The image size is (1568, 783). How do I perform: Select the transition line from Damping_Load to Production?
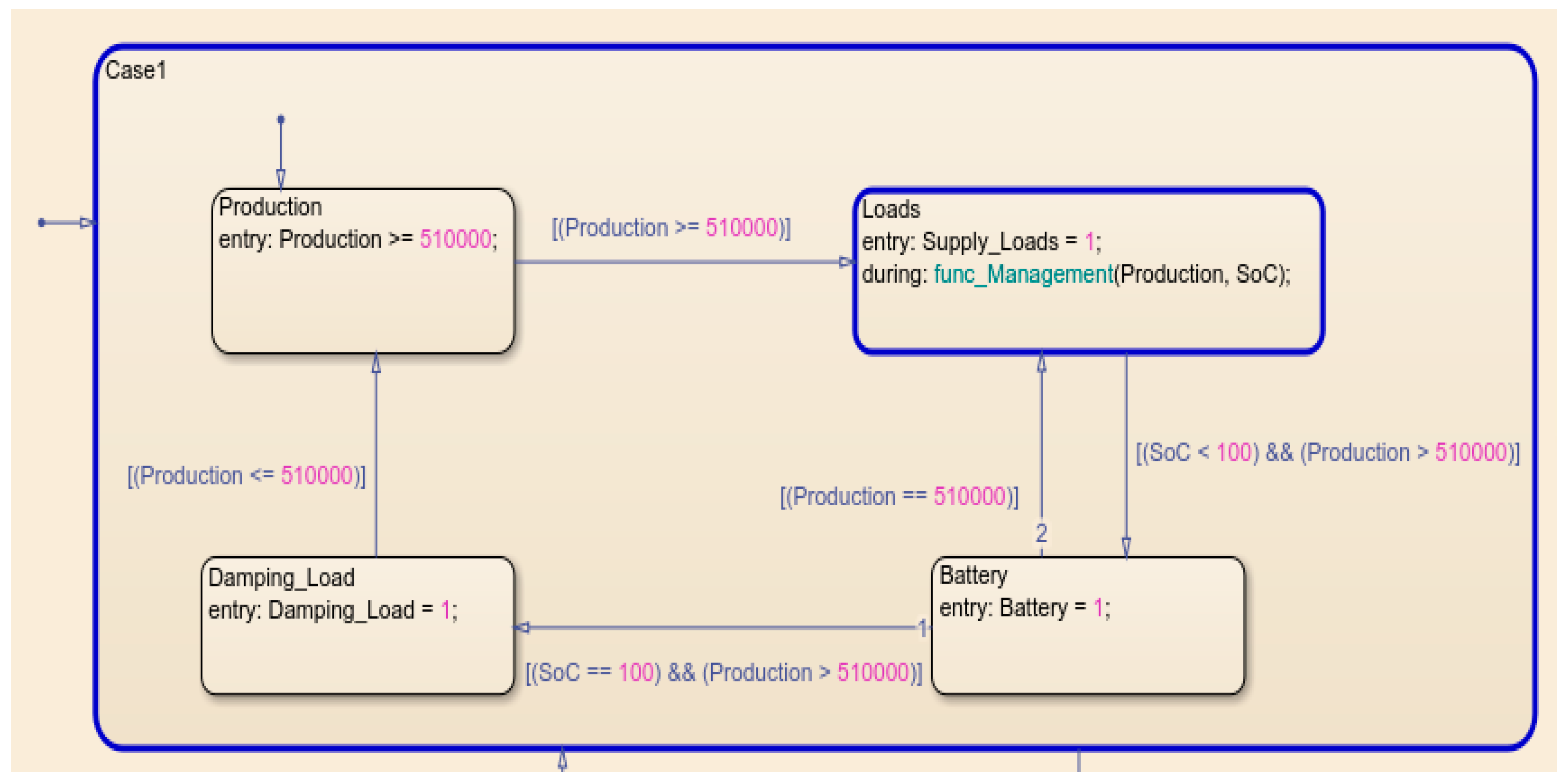tap(376, 454)
